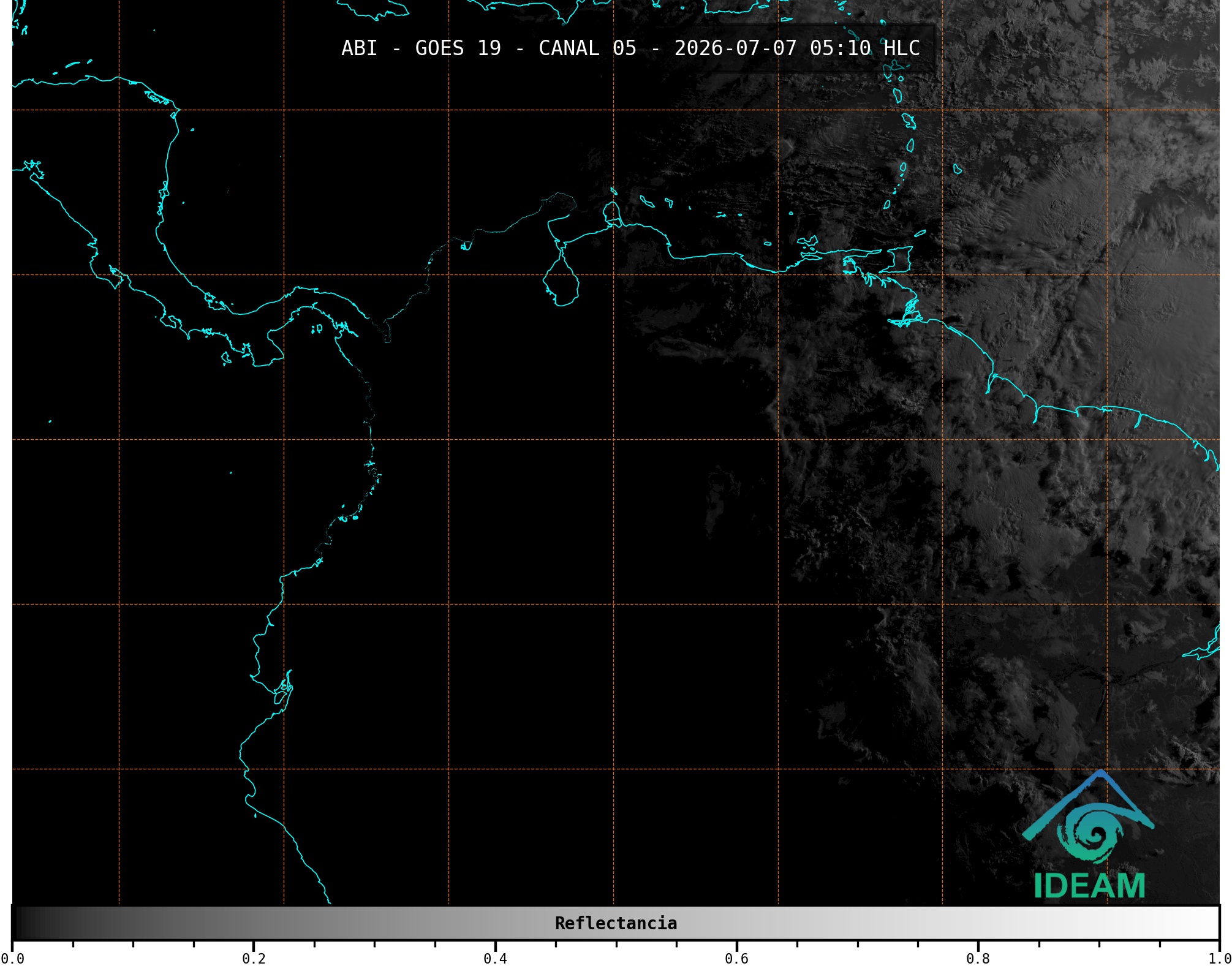Click the 0.4 tick label on the colorbar
This screenshot has height=966, width=1232.
click(495, 958)
